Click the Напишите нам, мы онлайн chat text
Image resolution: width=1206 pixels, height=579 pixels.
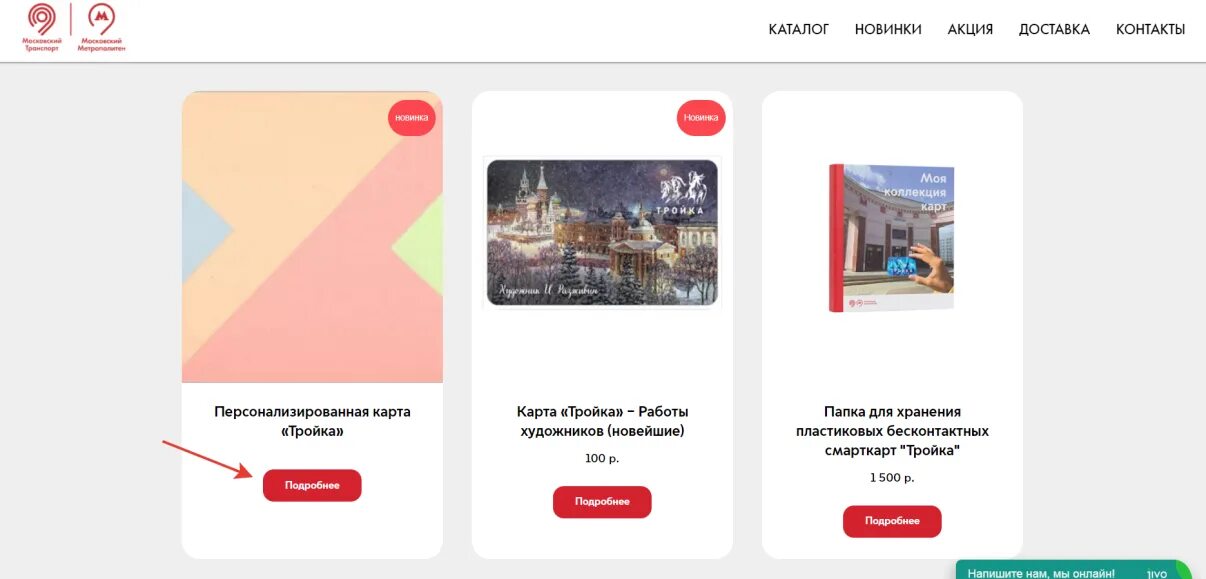[x=1040, y=573]
